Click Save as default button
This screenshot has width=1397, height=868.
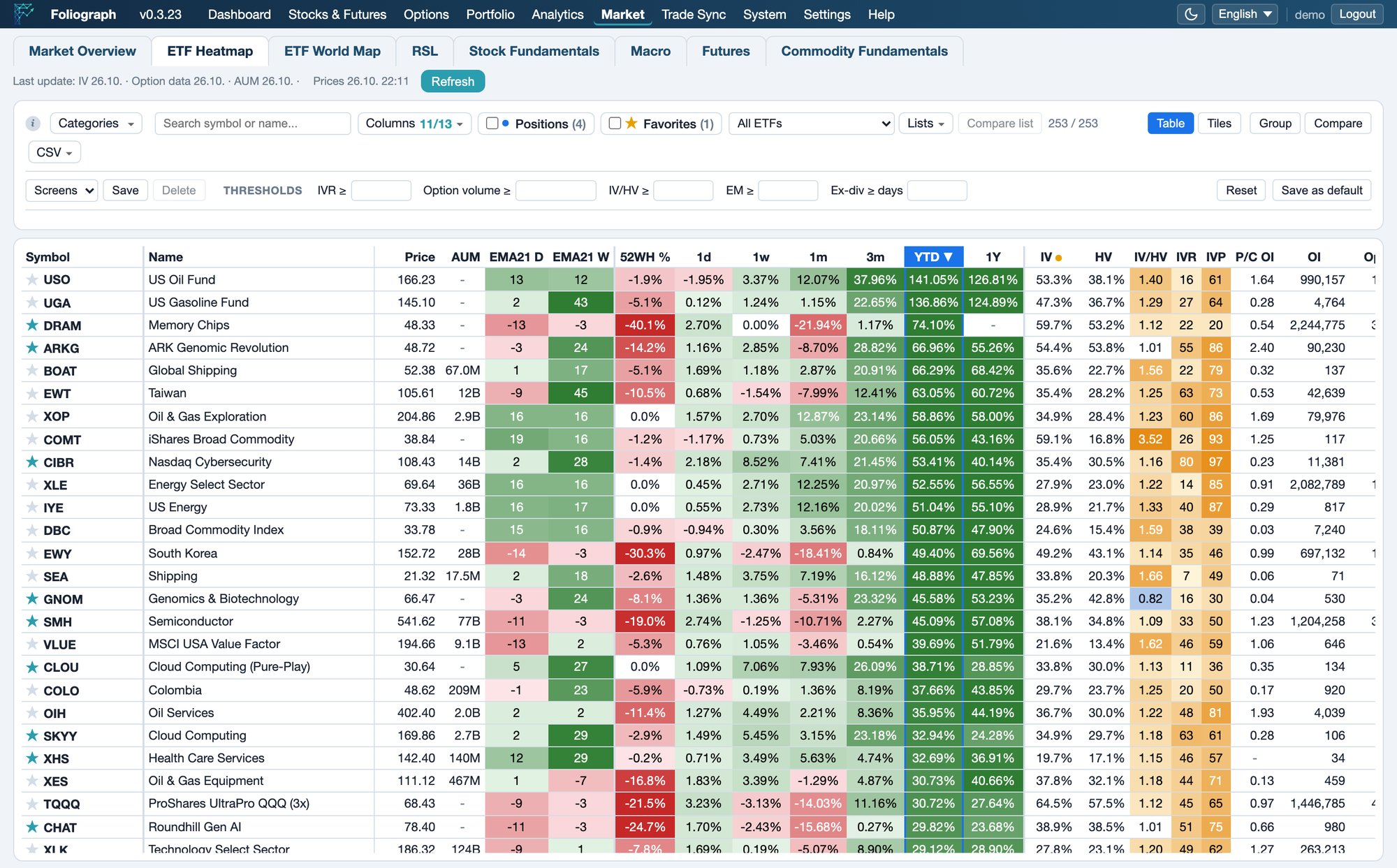click(1322, 191)
